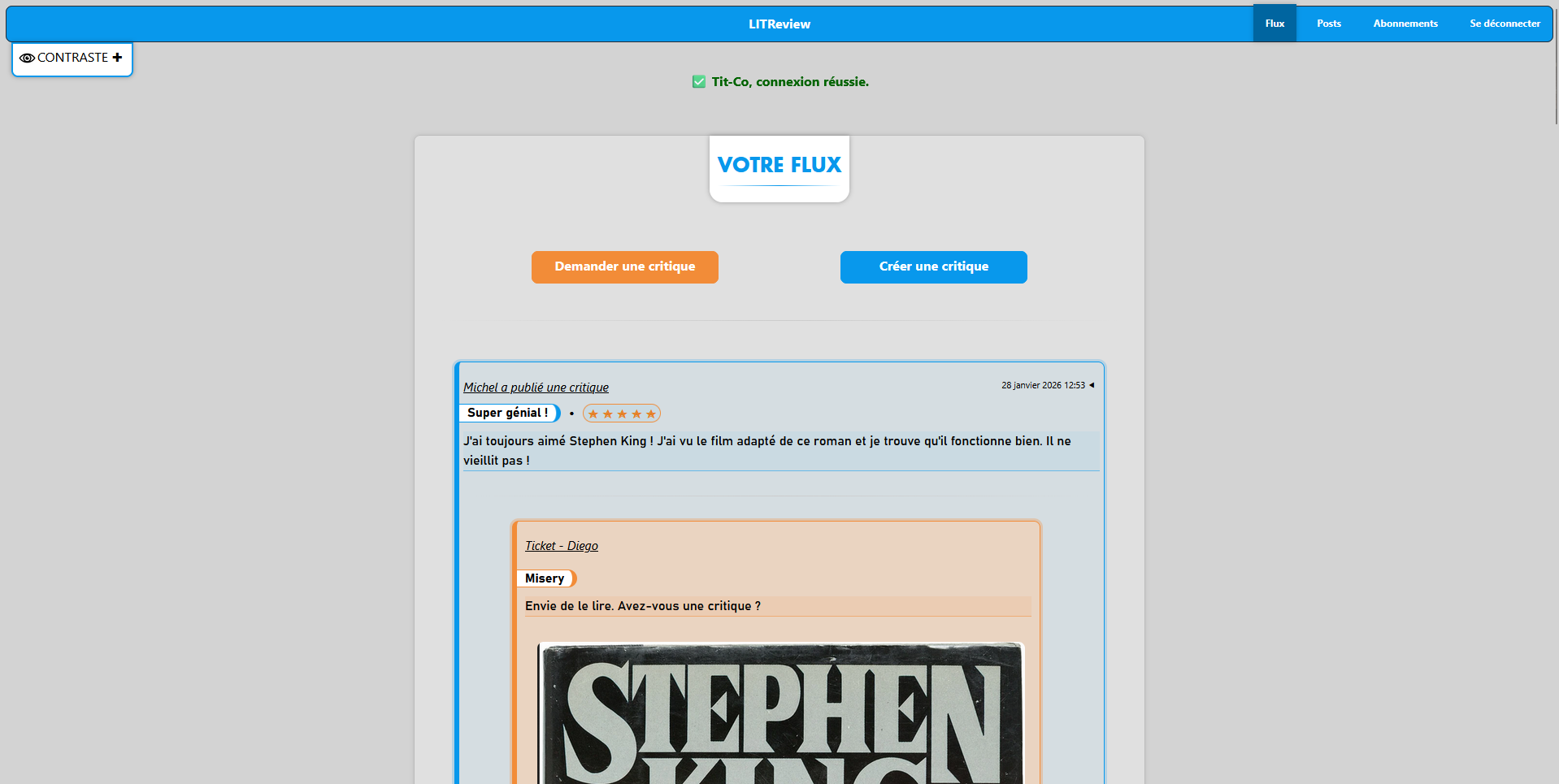Log out with Se déconnecter

click(1504, 24)
